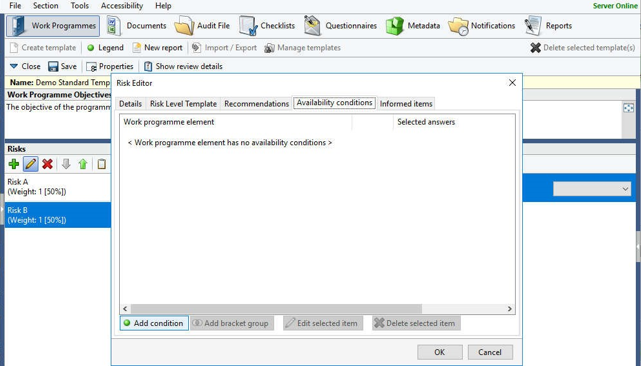
Task: Open the Work Programmes section
Action: pos(53,26)
